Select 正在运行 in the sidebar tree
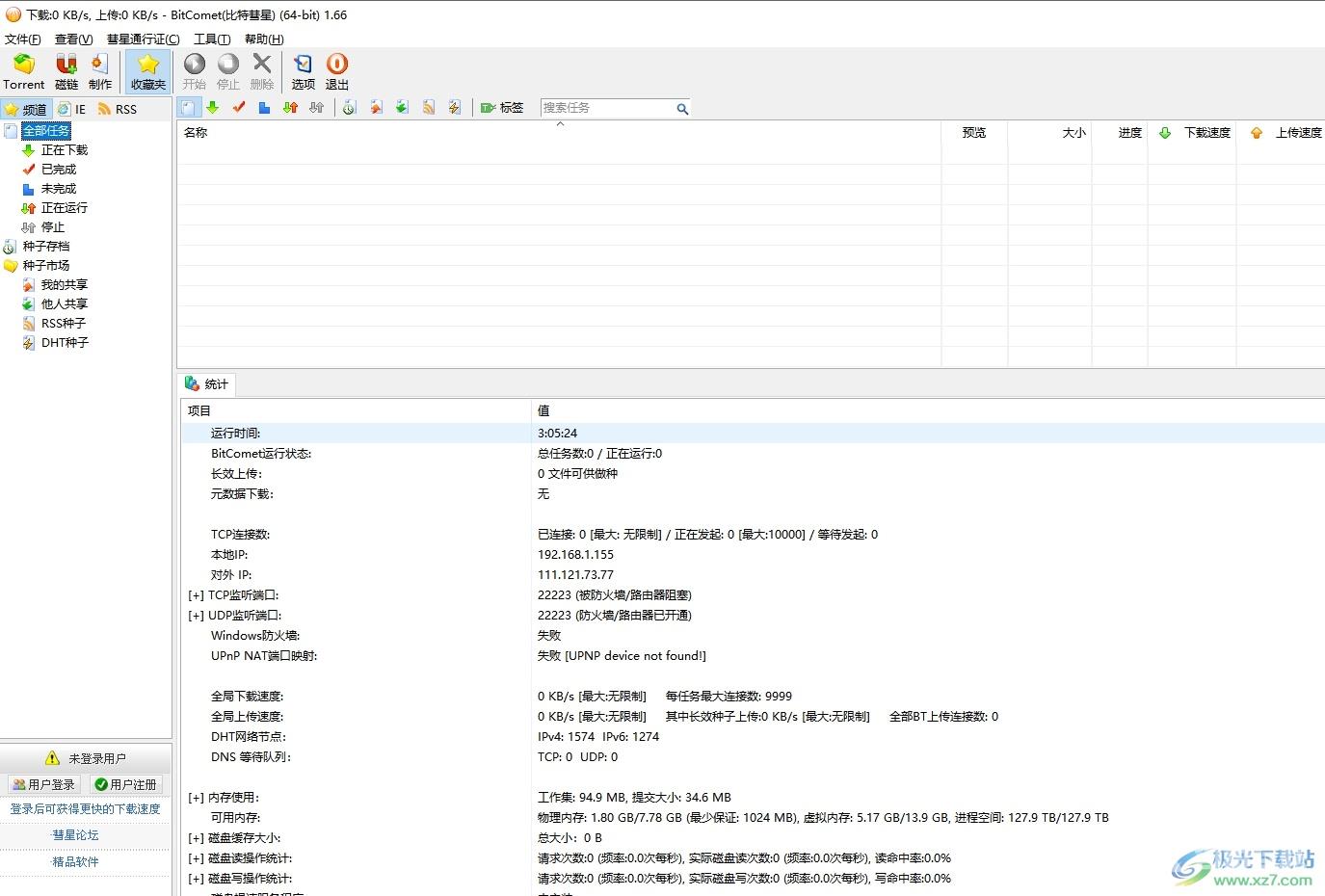 coord(64,208)
